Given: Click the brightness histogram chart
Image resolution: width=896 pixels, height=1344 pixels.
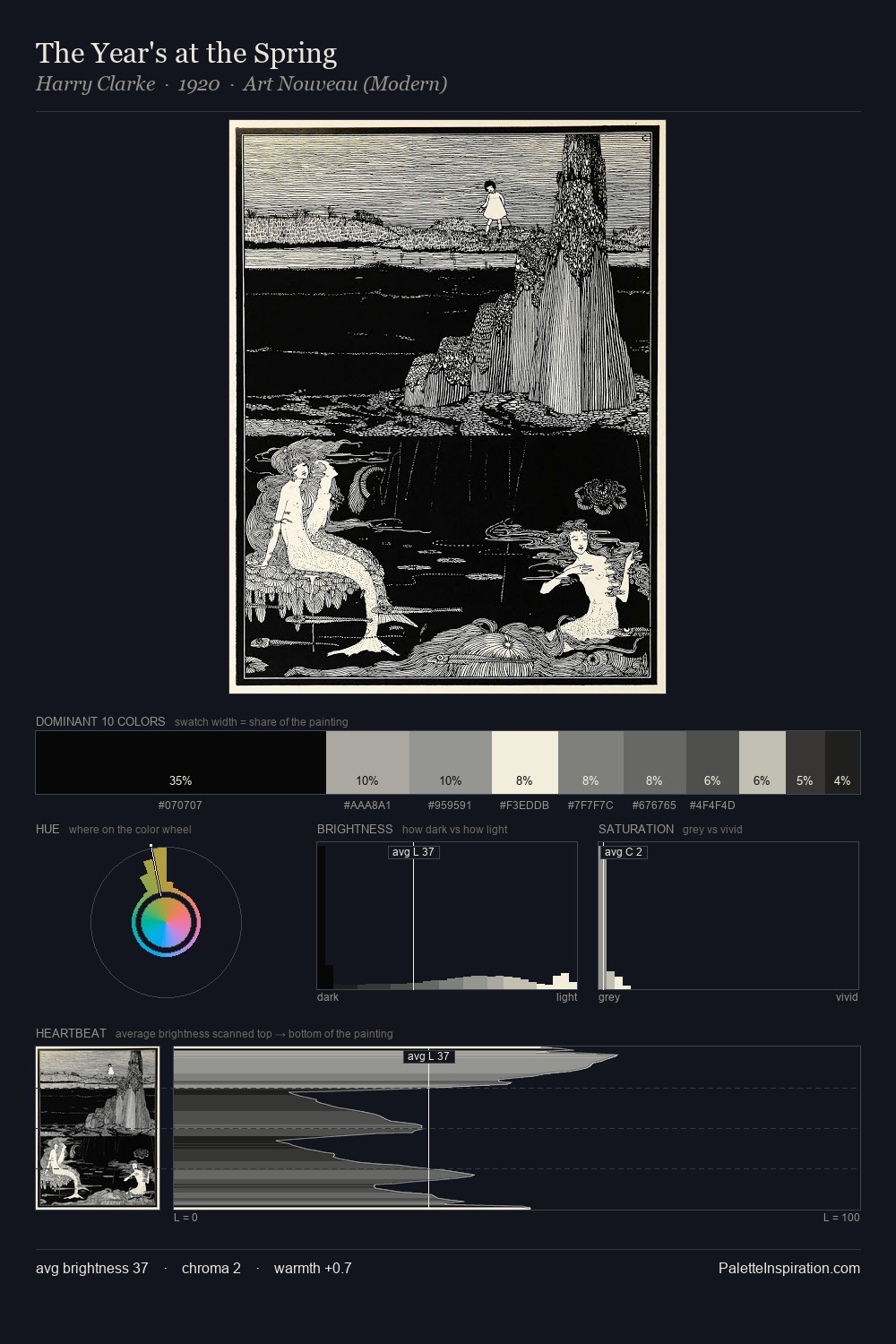Looking at the screenshot, I should [x=447, y=916].
